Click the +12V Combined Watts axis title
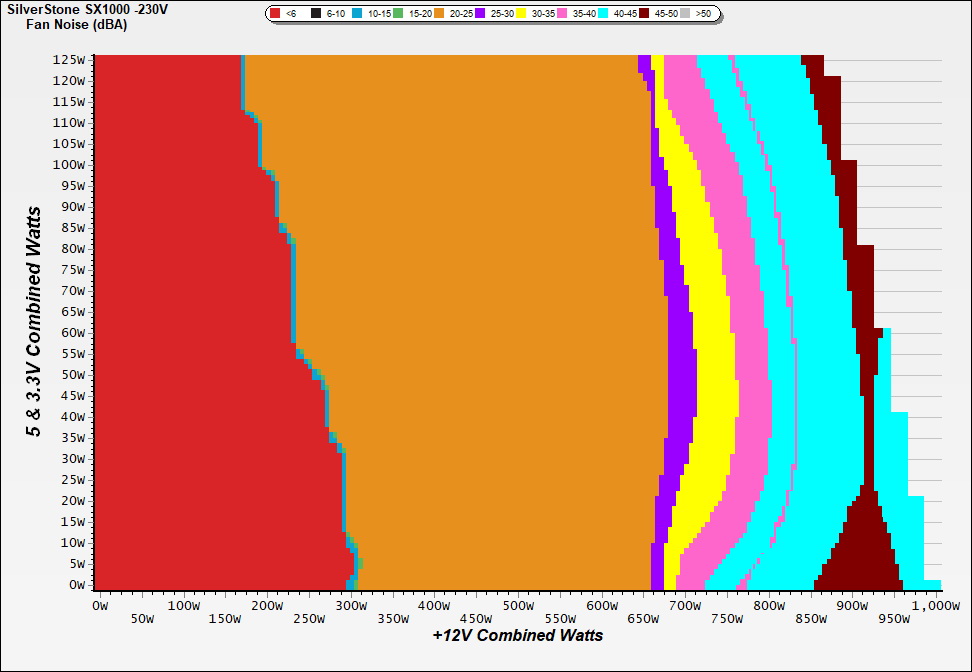972x672 pixels. coord(518,636)
